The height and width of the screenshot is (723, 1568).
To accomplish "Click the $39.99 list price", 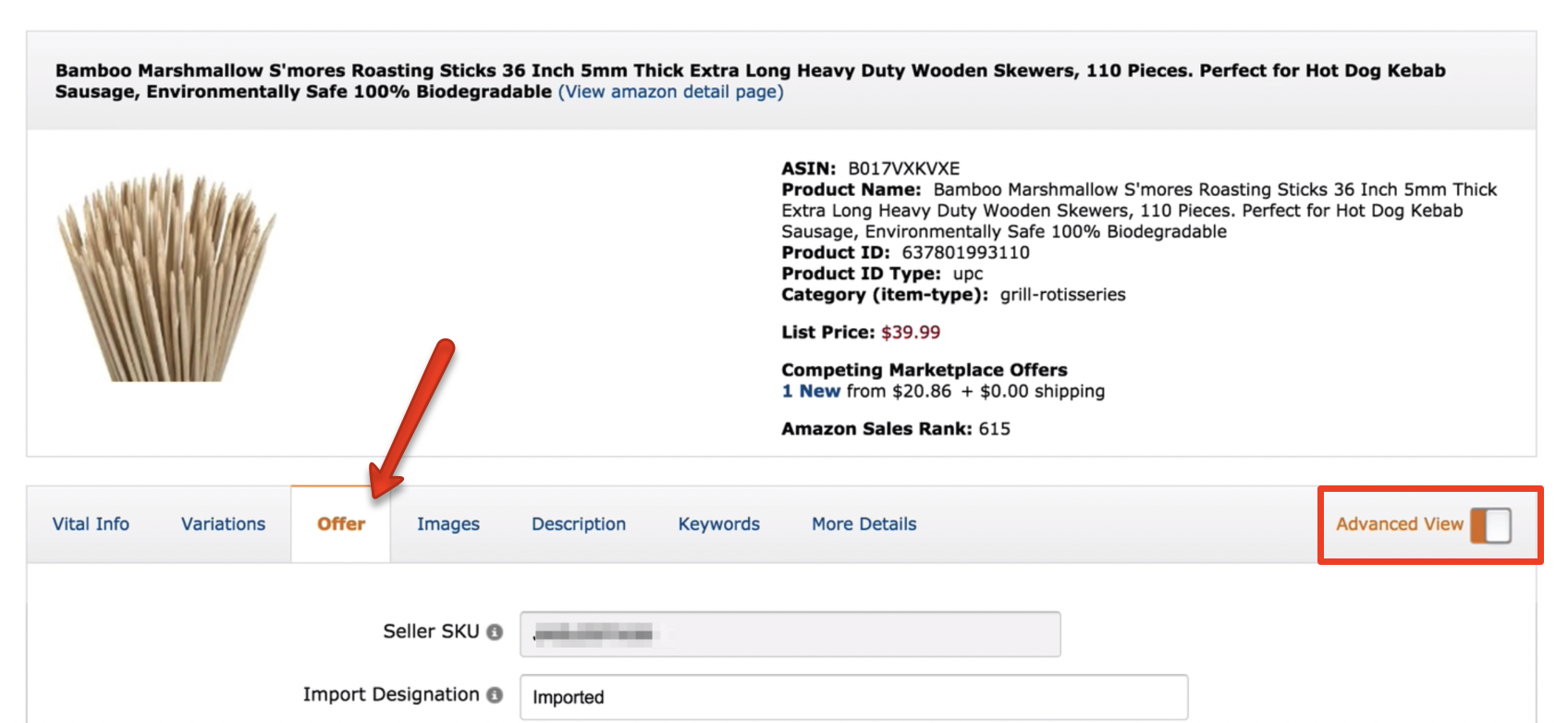I will tap(911, 333).
